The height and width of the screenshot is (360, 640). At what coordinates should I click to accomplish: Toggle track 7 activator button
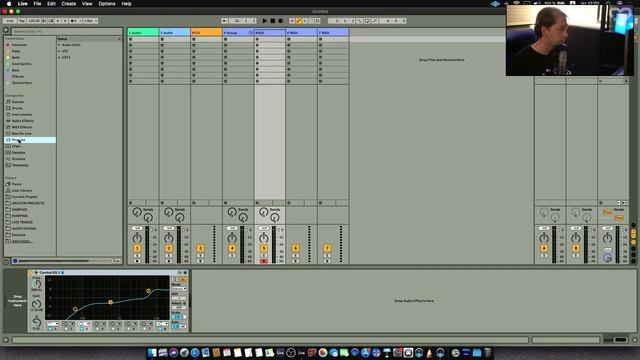click(x=327, y=248)
